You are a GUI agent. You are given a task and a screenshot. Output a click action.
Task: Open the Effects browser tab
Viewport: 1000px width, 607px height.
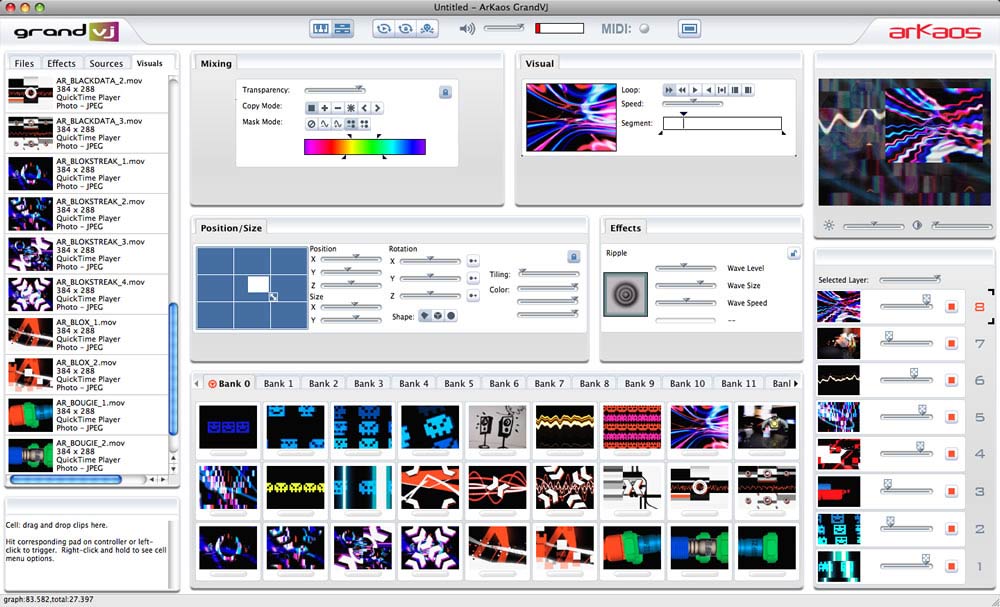[61, 63]
